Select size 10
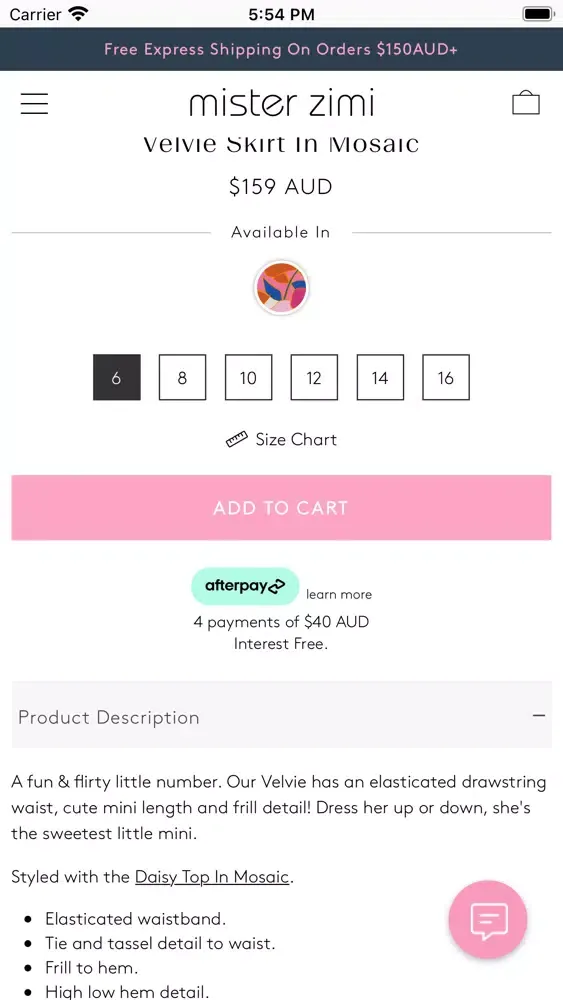 [249, 378]
